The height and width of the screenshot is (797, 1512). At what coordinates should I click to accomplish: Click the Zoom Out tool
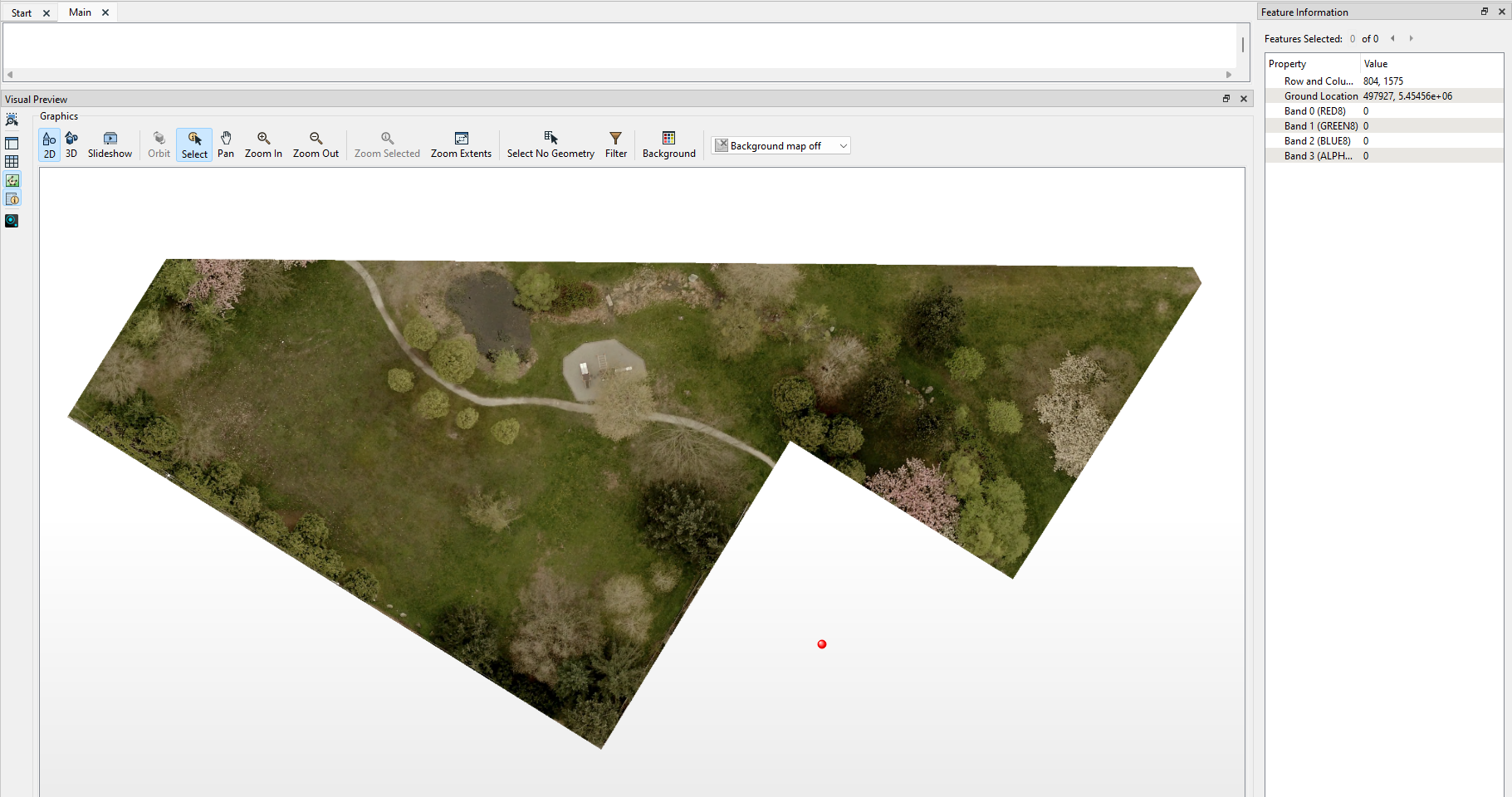316,144
